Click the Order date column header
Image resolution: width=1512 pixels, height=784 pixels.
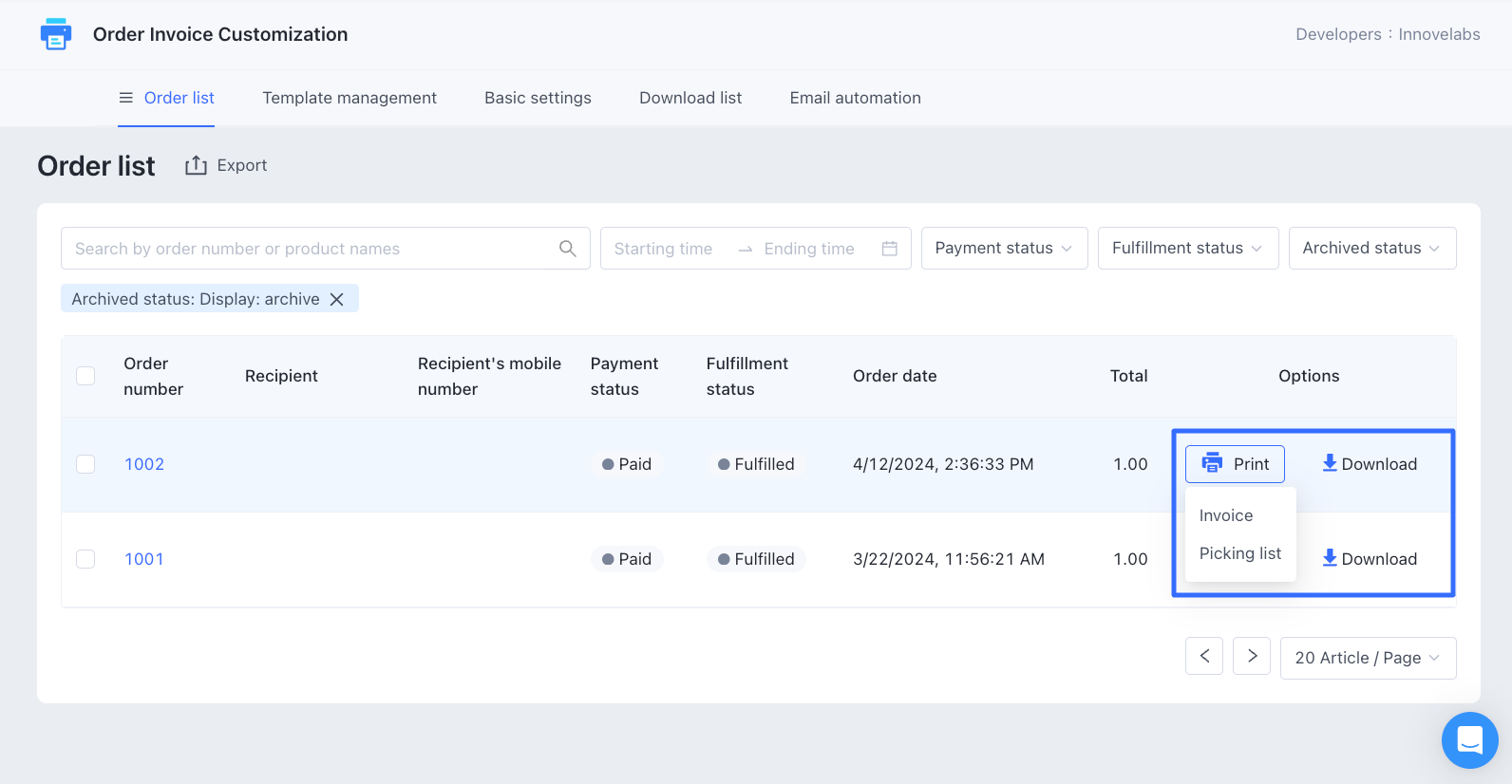[x=895, y=376]
